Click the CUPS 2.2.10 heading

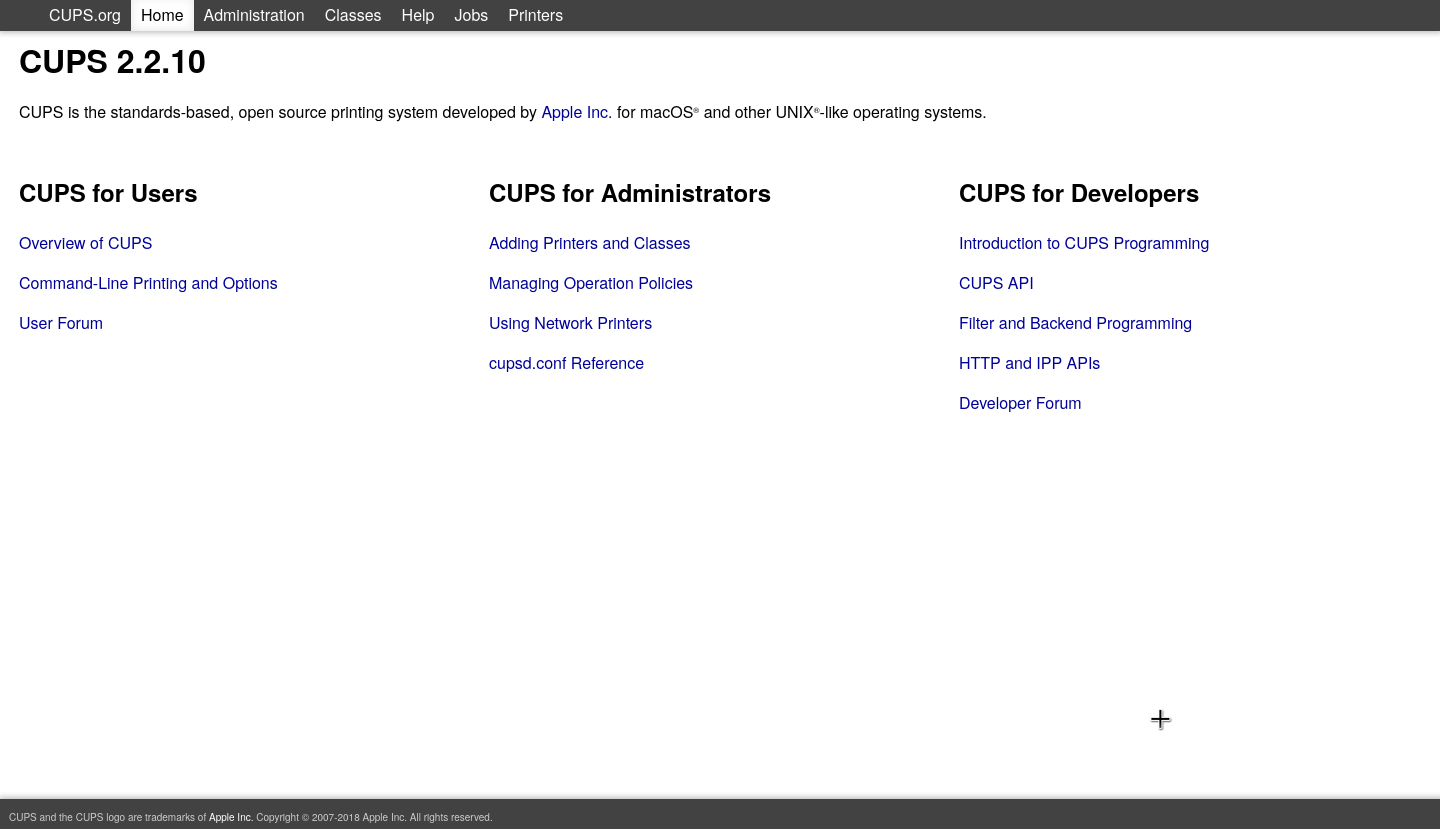[112, 62]
